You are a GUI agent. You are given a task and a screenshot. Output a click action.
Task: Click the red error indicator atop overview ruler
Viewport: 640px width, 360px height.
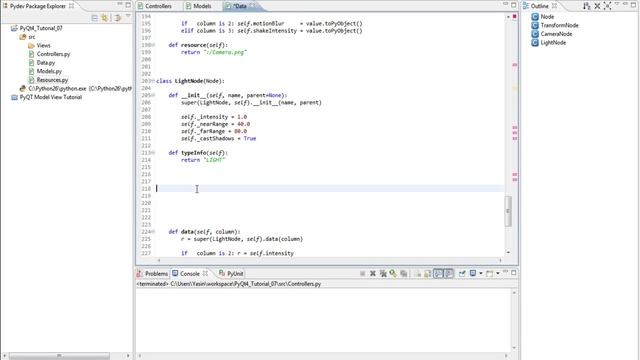pyautogui.click(x=515, y=17)
